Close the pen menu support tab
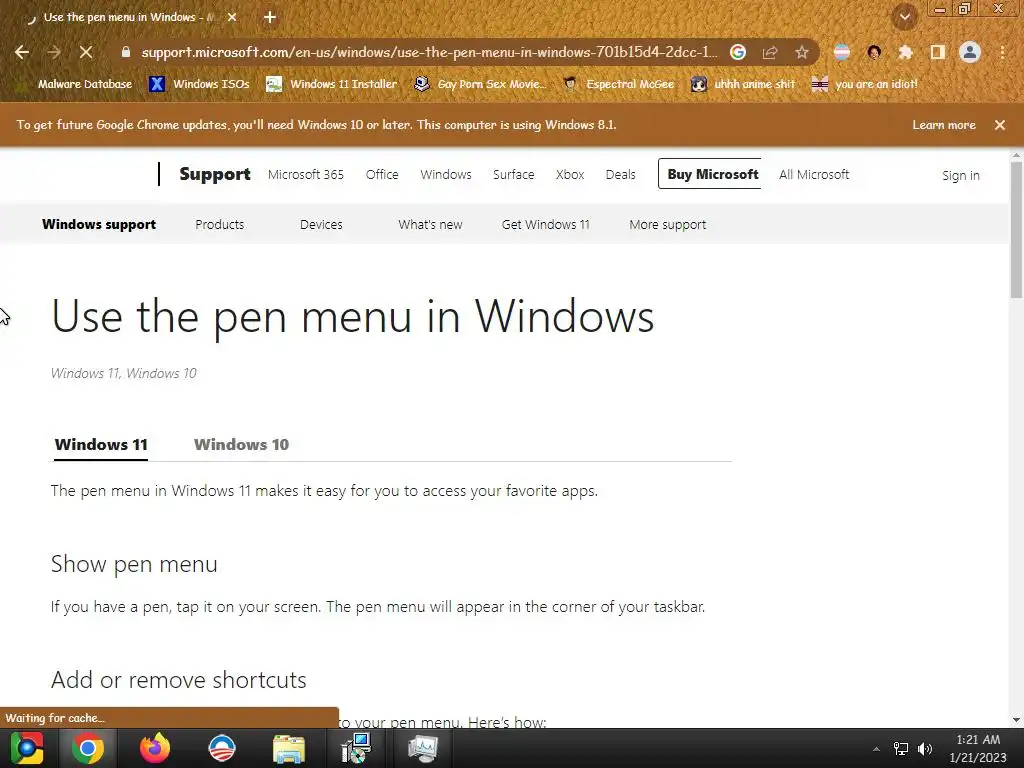Image resolution: width=1024 pixels, height=768 pixels. (x=232, y=18)
